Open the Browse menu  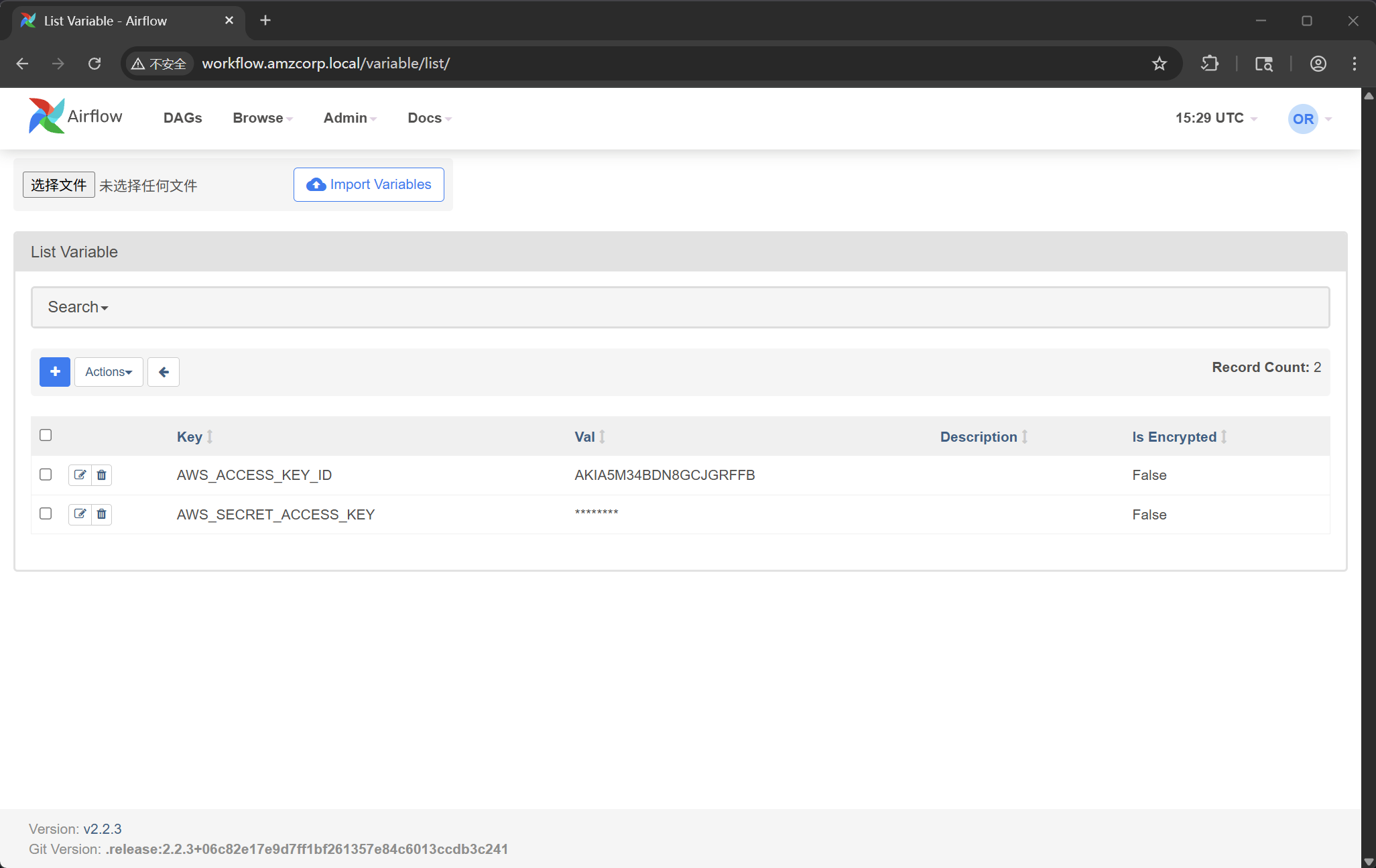click(x=262, y=118)
